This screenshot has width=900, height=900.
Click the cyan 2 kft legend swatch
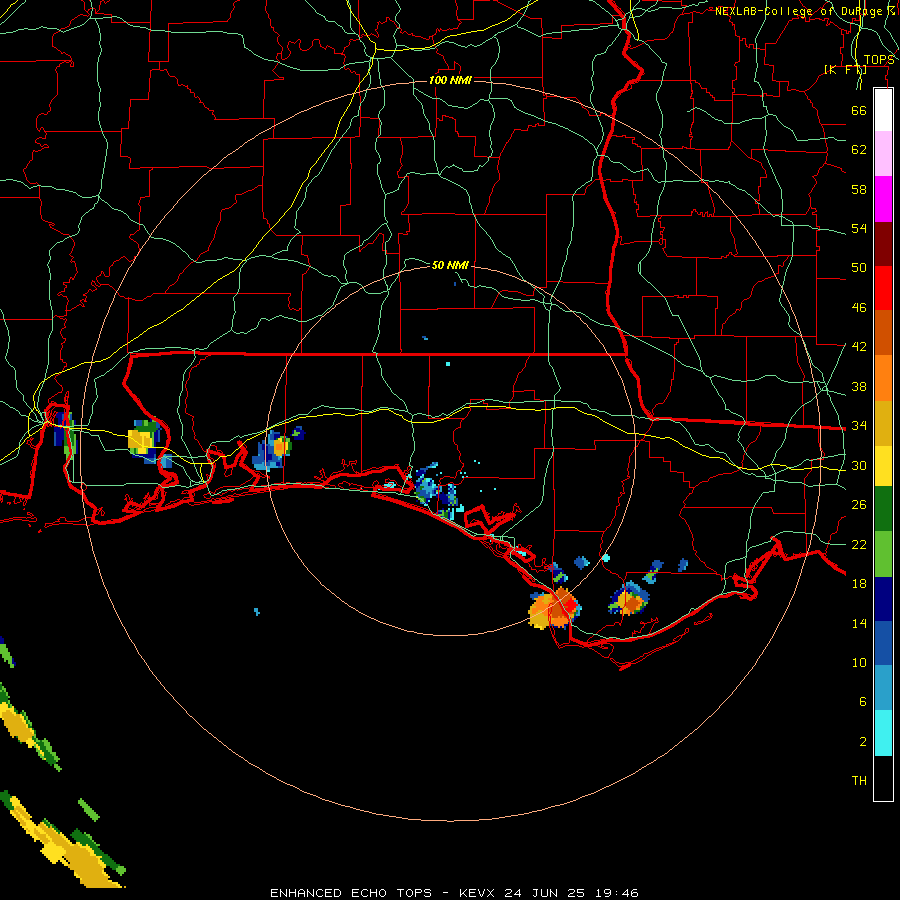(883, 733)
